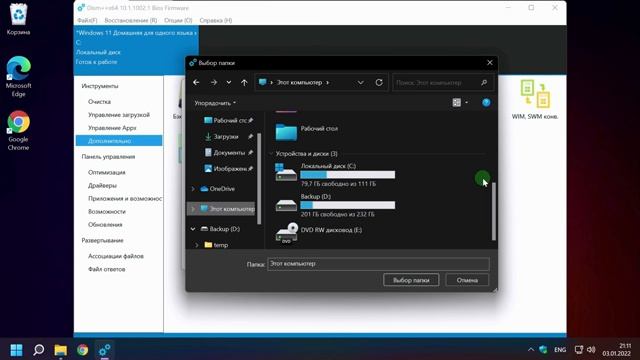
Task: Collapse the Backup (D:) tree node
Action: 193,229
